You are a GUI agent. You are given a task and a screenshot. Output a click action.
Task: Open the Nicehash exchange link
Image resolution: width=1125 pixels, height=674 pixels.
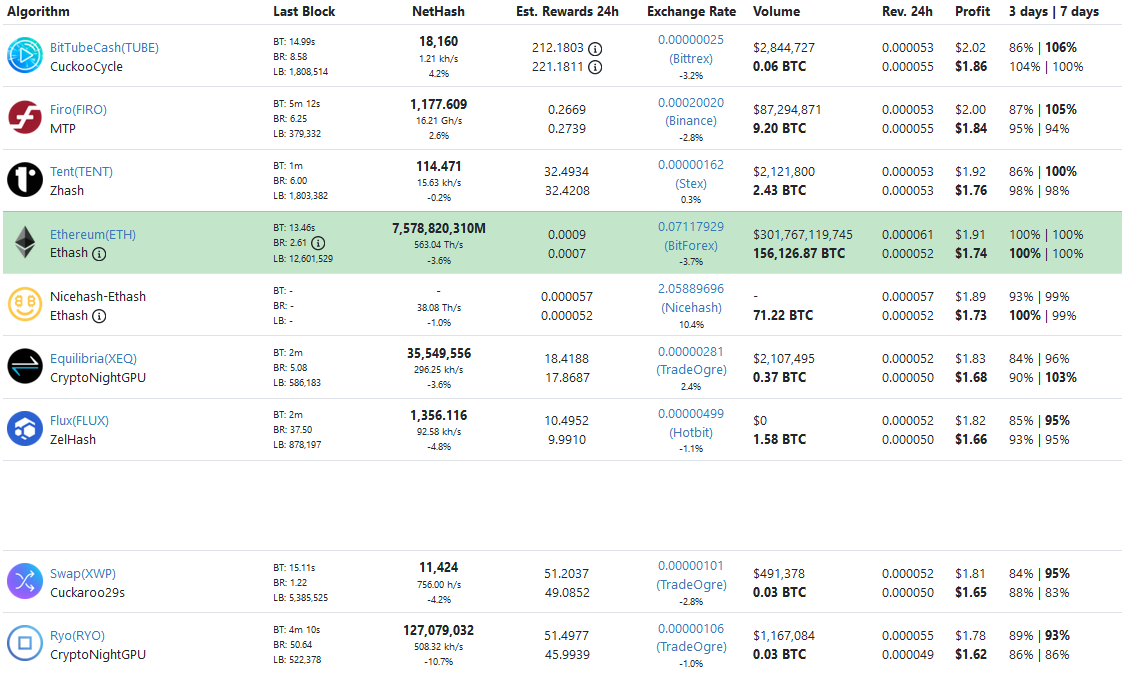691,308
